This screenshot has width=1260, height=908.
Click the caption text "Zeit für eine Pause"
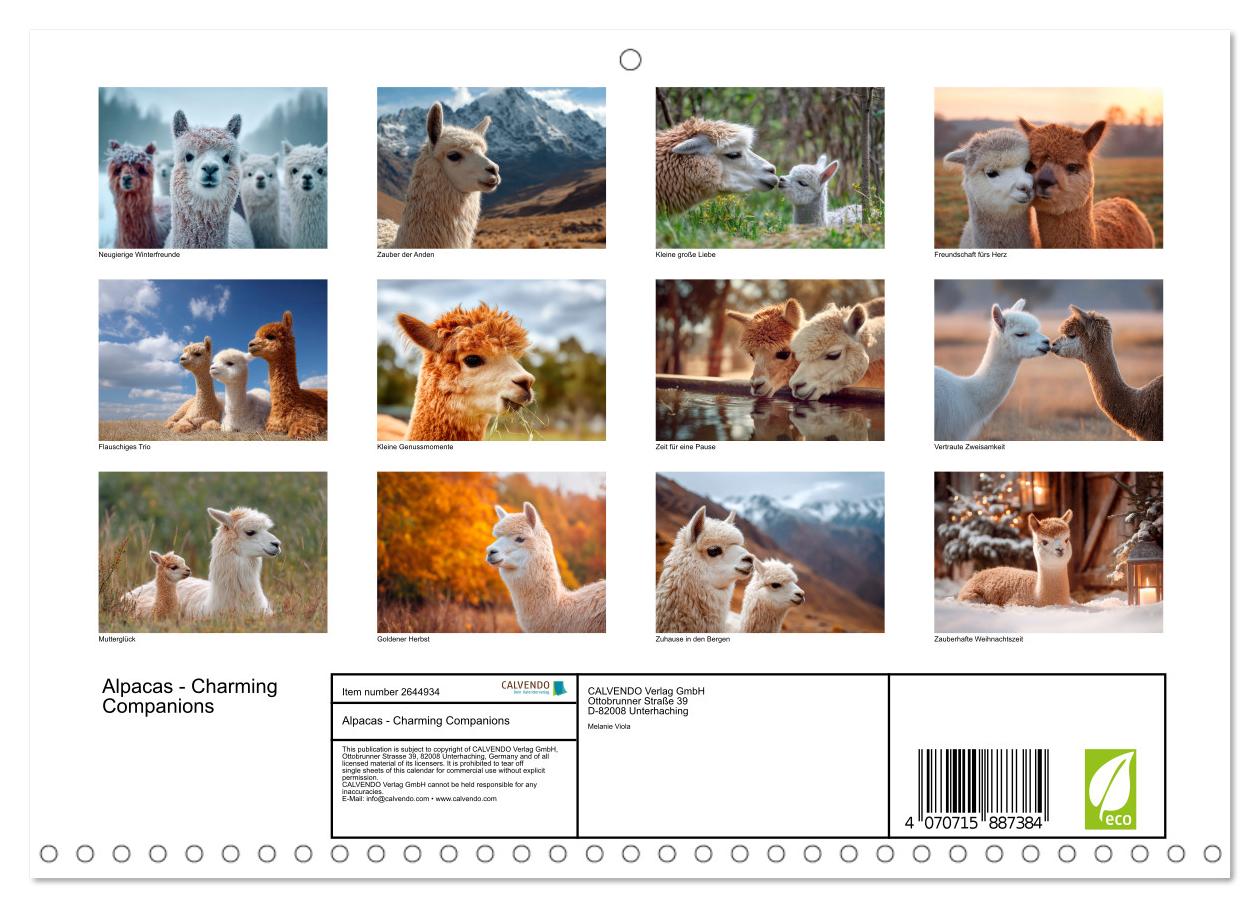(x=686, y=447)
